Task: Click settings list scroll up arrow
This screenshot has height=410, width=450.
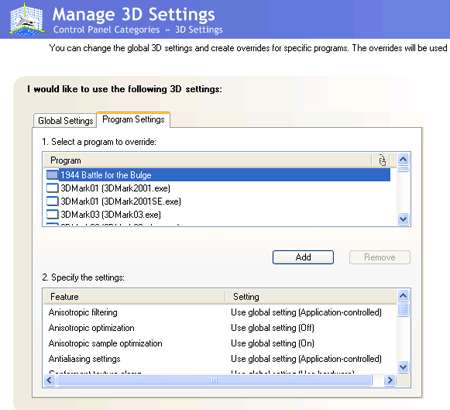Action: pos(403,295)
